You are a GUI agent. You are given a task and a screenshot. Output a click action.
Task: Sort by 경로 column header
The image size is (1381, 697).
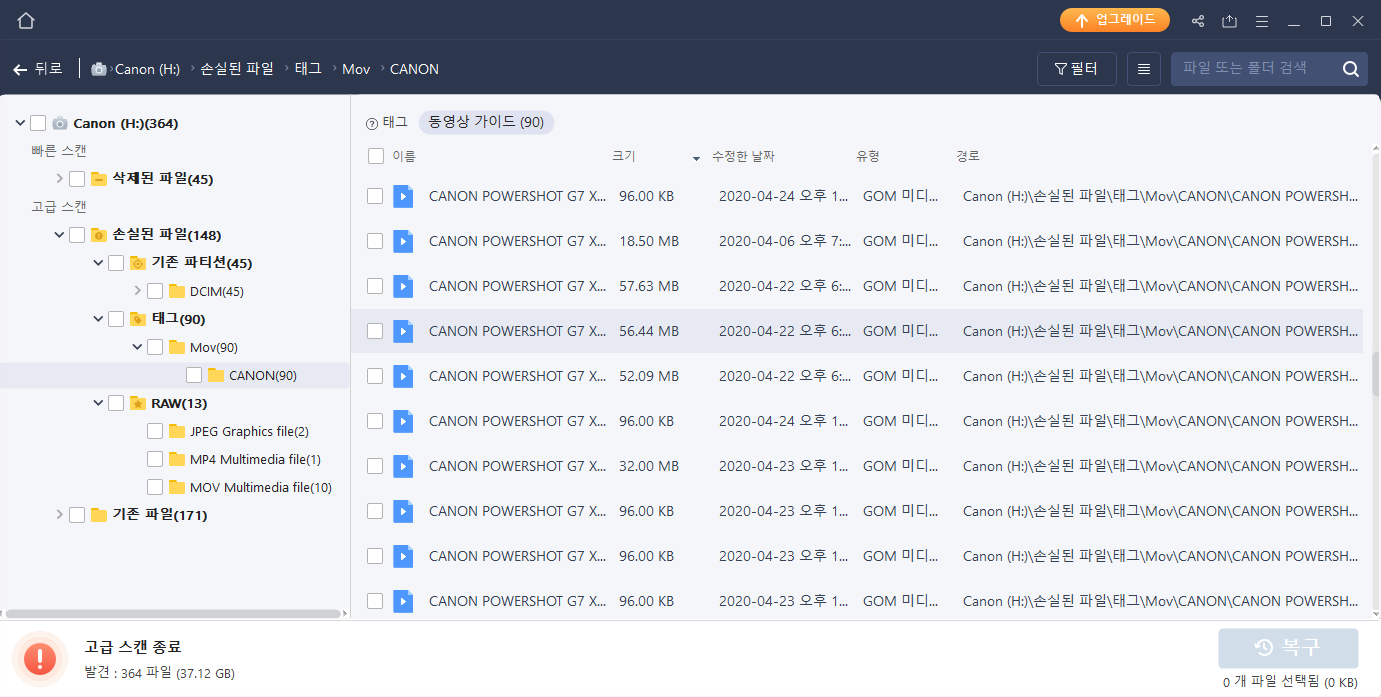[968, 156]
